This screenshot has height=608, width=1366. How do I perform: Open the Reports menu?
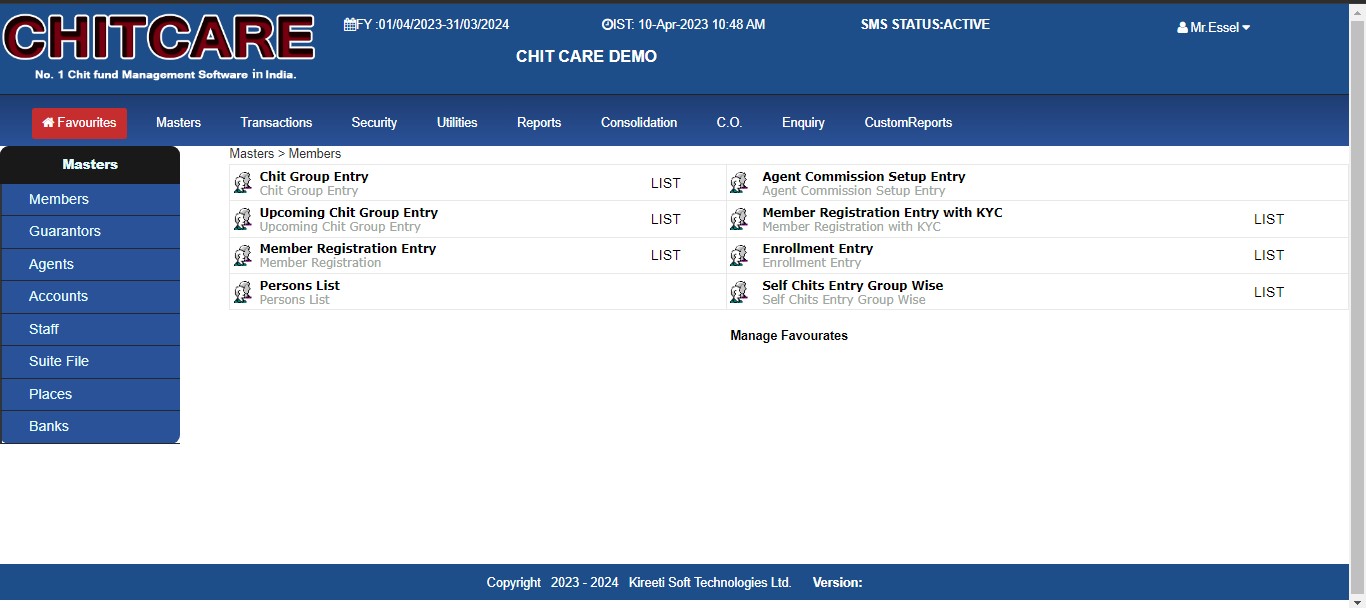539,123
